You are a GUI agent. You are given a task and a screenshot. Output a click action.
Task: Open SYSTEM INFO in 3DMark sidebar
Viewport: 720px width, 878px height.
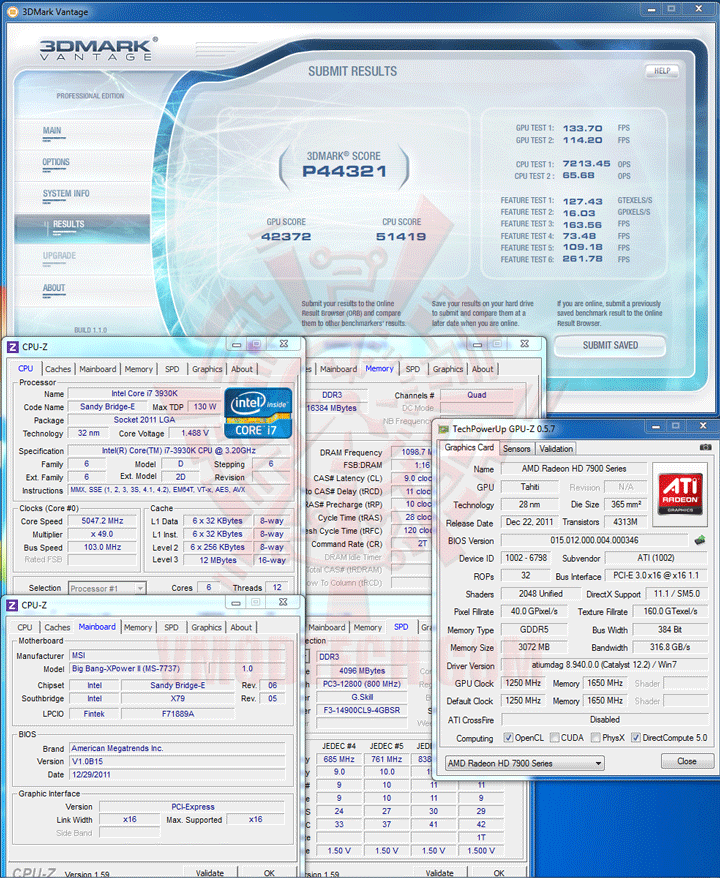pos(66,194)
